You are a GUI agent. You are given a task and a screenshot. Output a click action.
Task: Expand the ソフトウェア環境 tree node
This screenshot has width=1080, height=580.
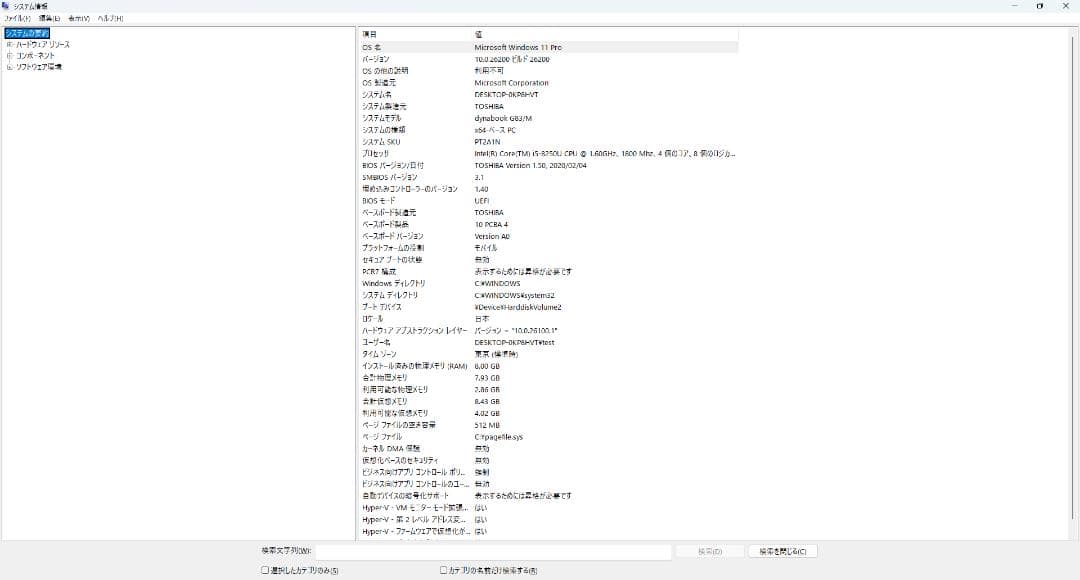click(x=8, y=66)
